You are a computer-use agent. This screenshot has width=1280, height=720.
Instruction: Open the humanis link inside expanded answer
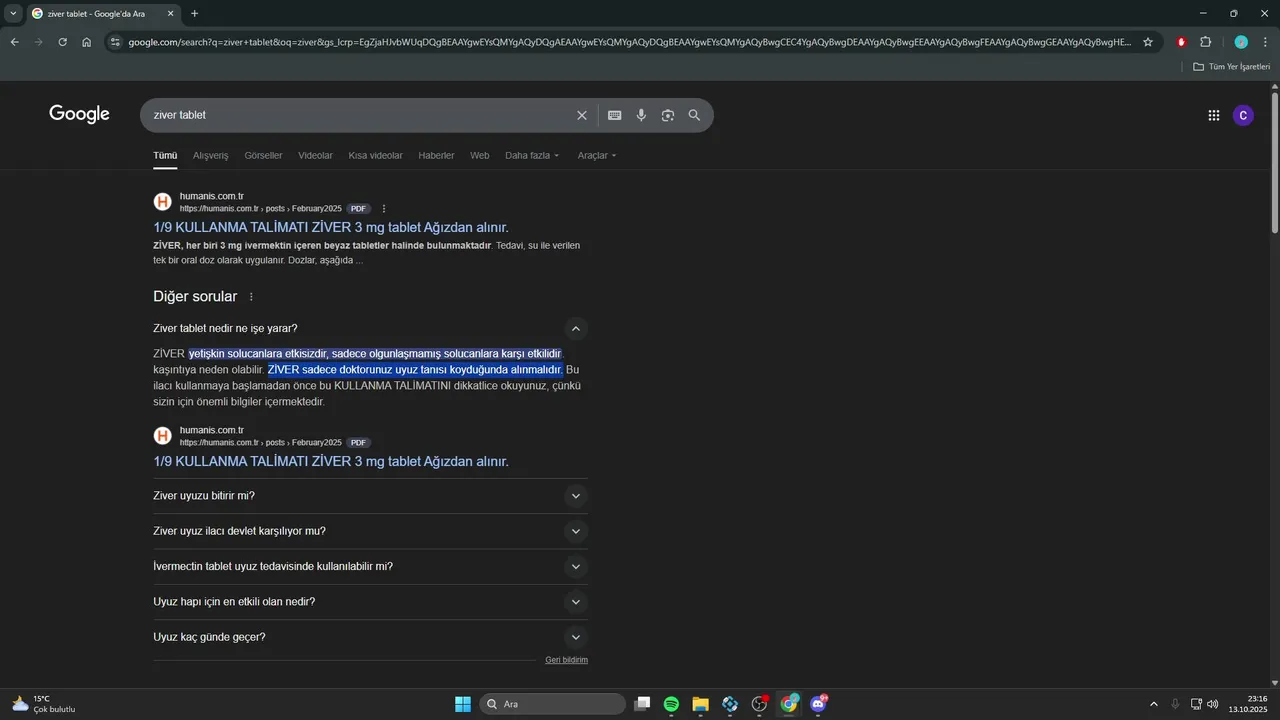(x=331, y=461)
